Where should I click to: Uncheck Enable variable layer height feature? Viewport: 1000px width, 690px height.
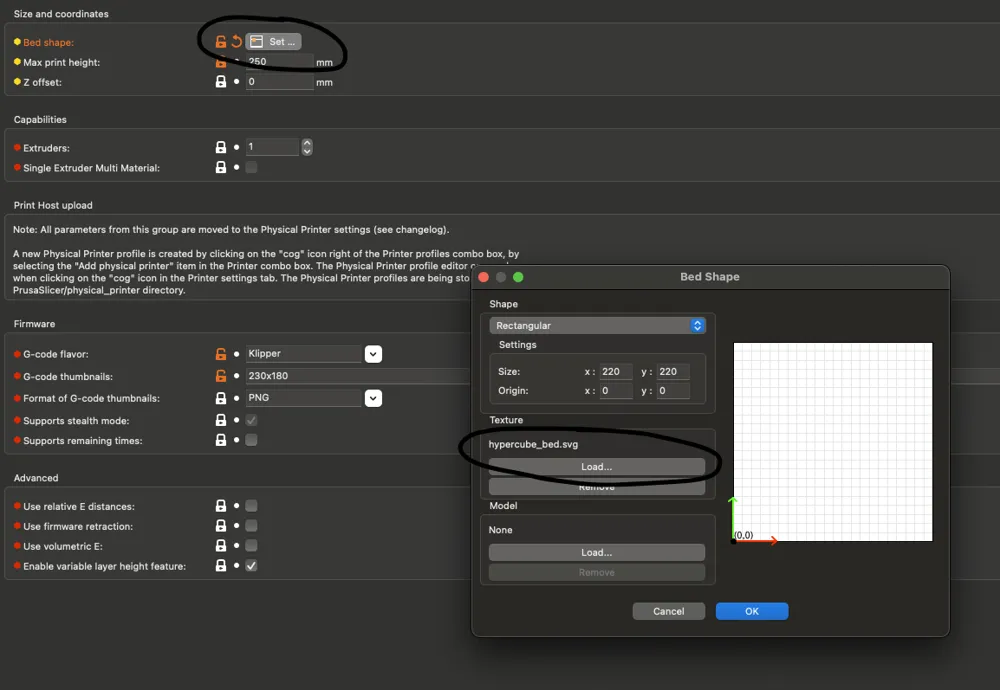251,566
